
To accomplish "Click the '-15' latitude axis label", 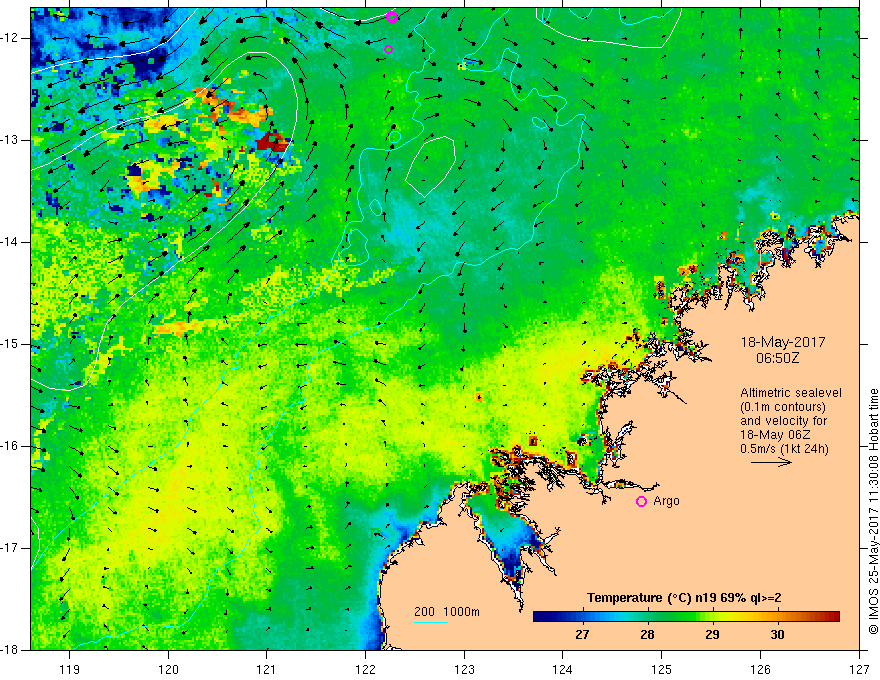I will (x=10, y=344).
